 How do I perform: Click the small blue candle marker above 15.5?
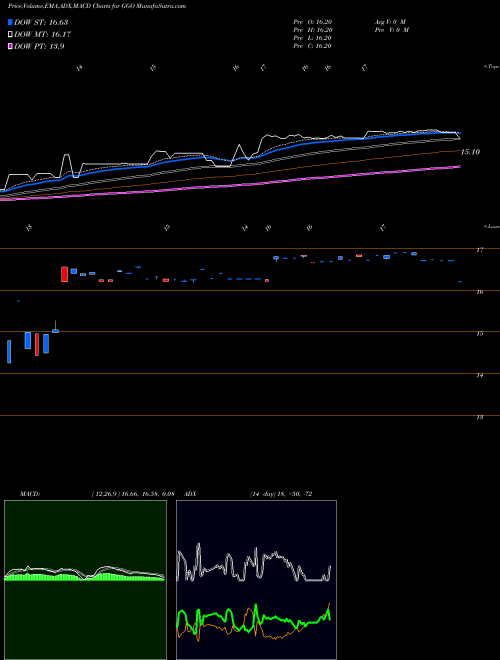pos(18,301)
